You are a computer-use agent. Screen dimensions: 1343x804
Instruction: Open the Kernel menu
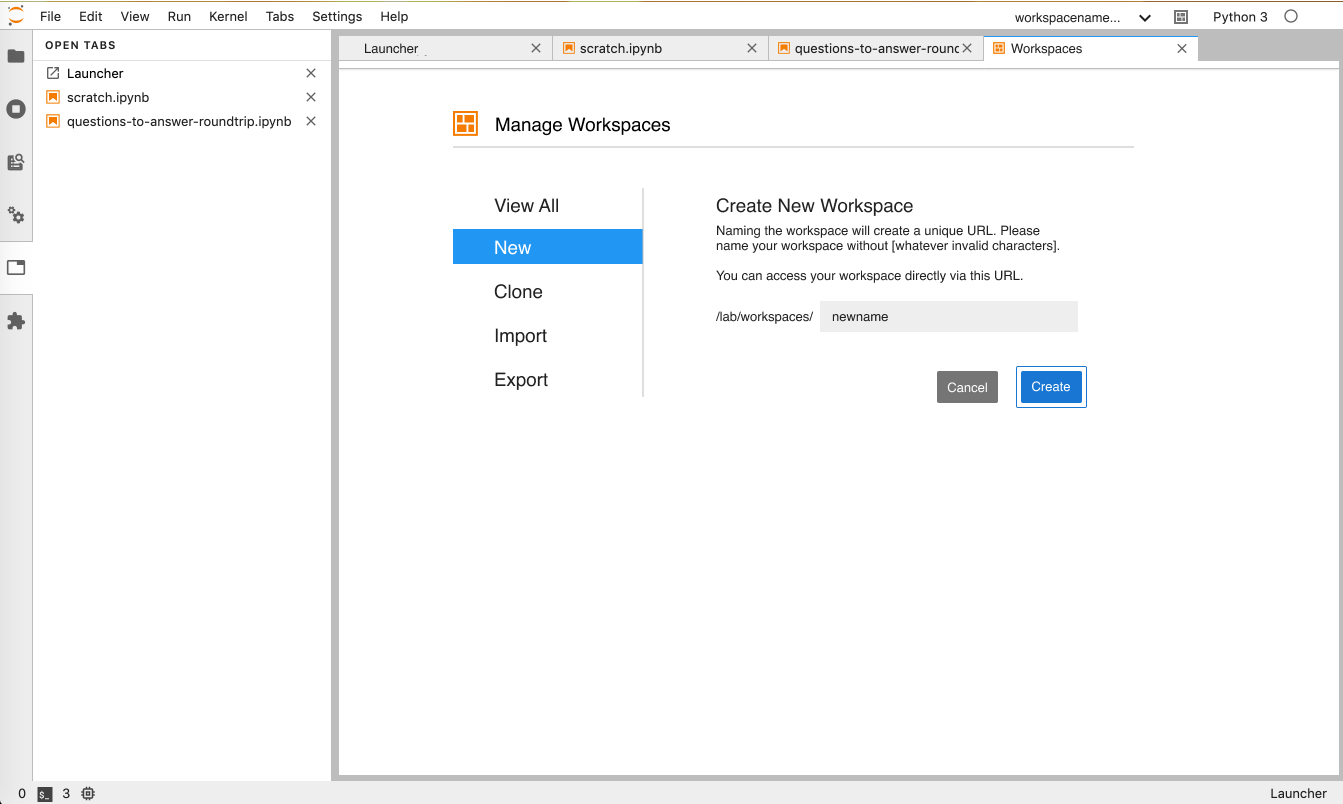click(x=229, y=16)
